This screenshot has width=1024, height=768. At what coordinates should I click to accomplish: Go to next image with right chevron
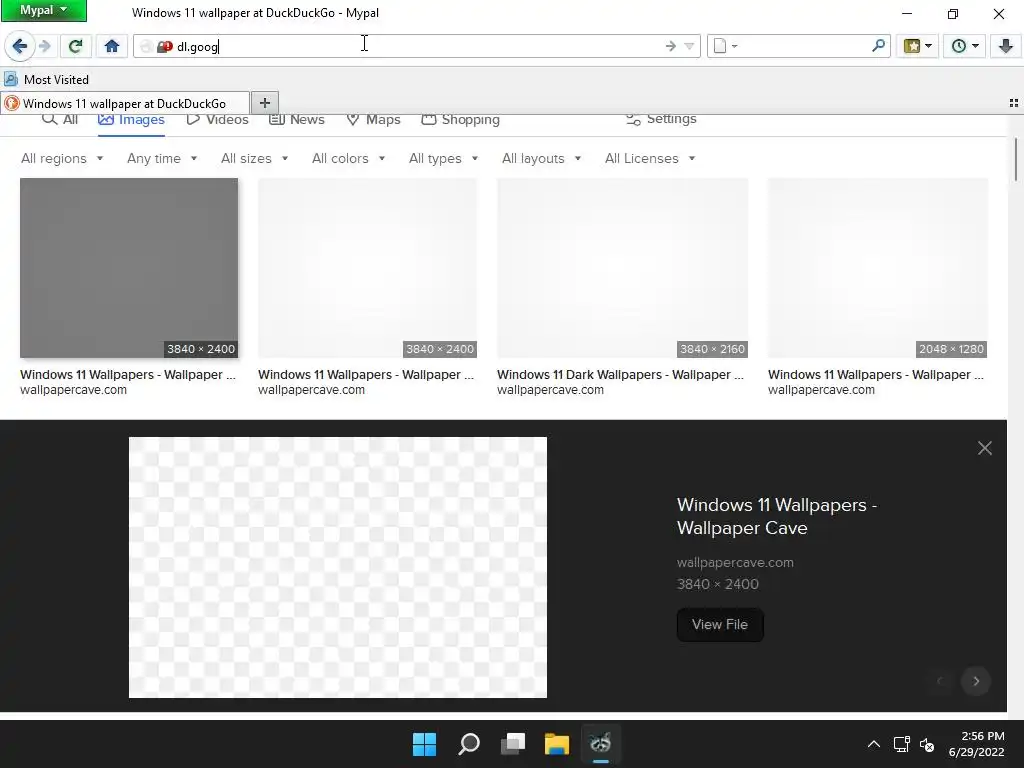(976, 681)
